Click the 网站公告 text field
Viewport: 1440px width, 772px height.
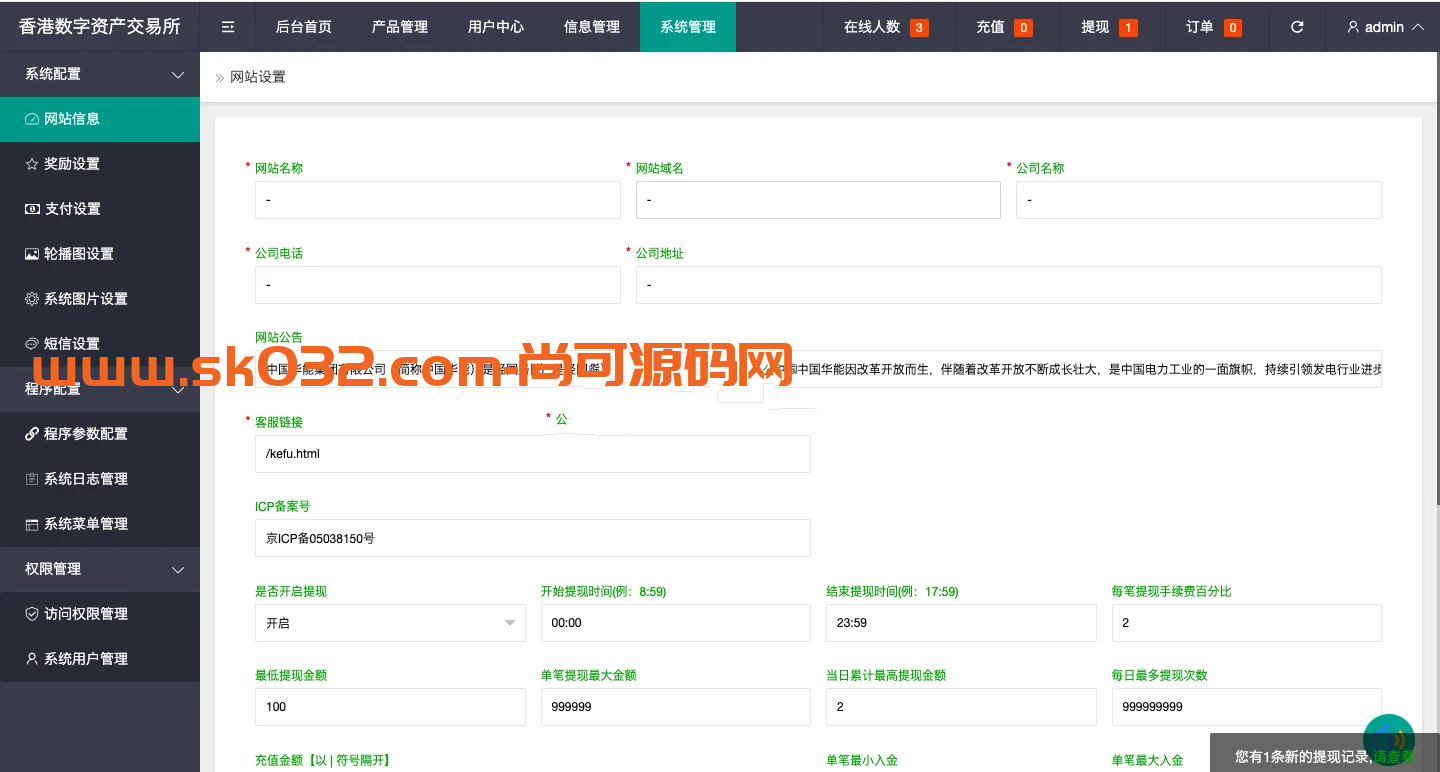(x=818, y=369)
